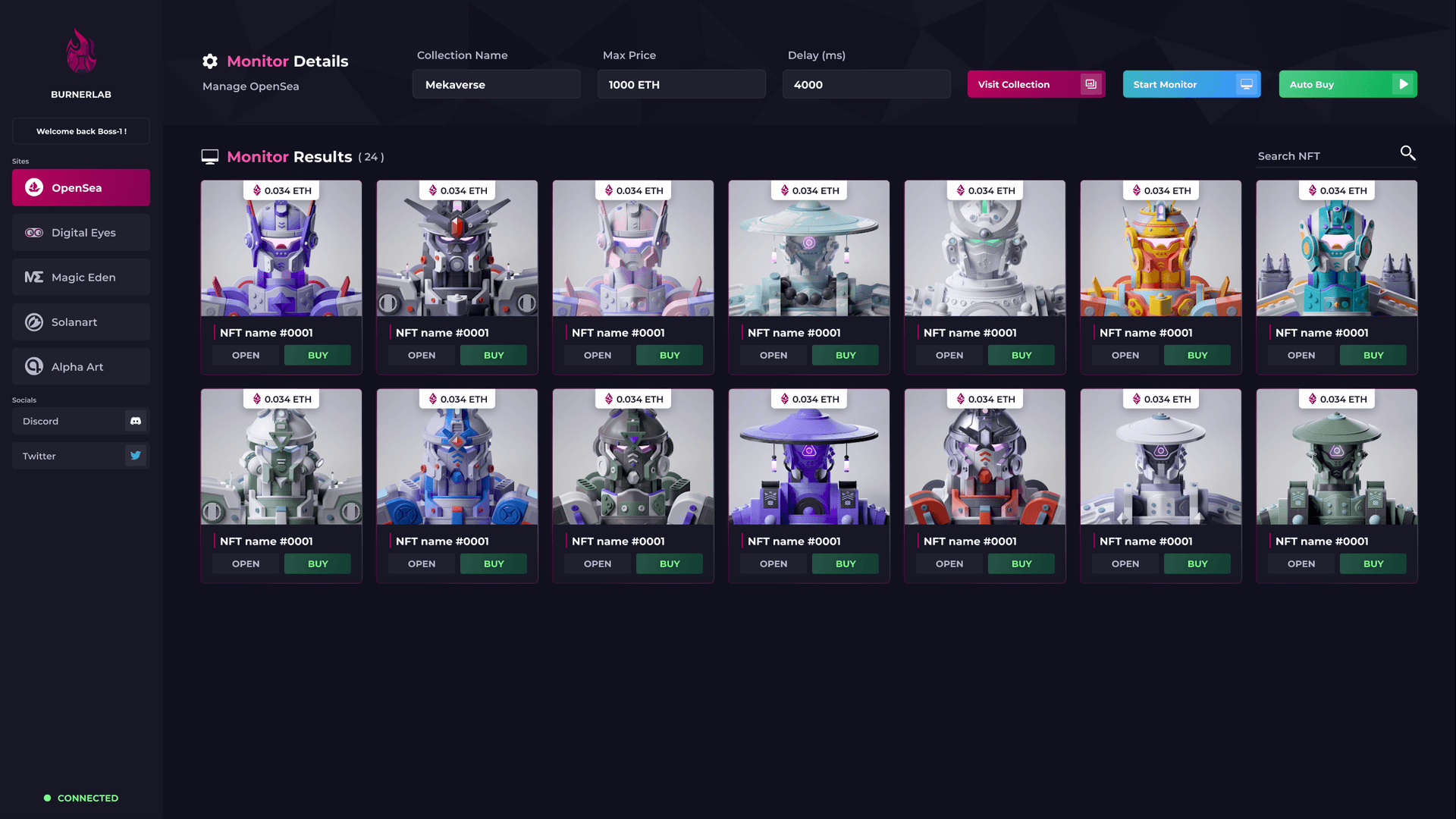This screenshot has height=819, width=1456.
Task: Click the search magnifier icon
Action: pos(1407,153)
